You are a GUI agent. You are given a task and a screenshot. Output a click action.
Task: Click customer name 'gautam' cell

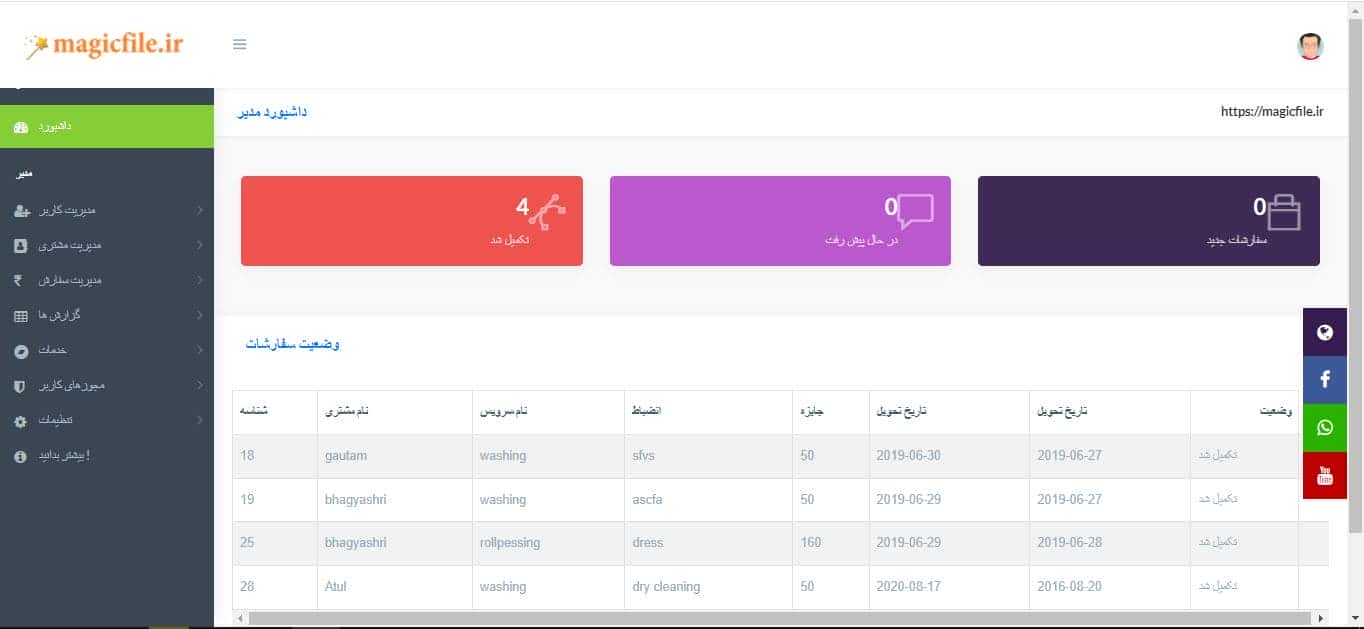pos(346,456)
